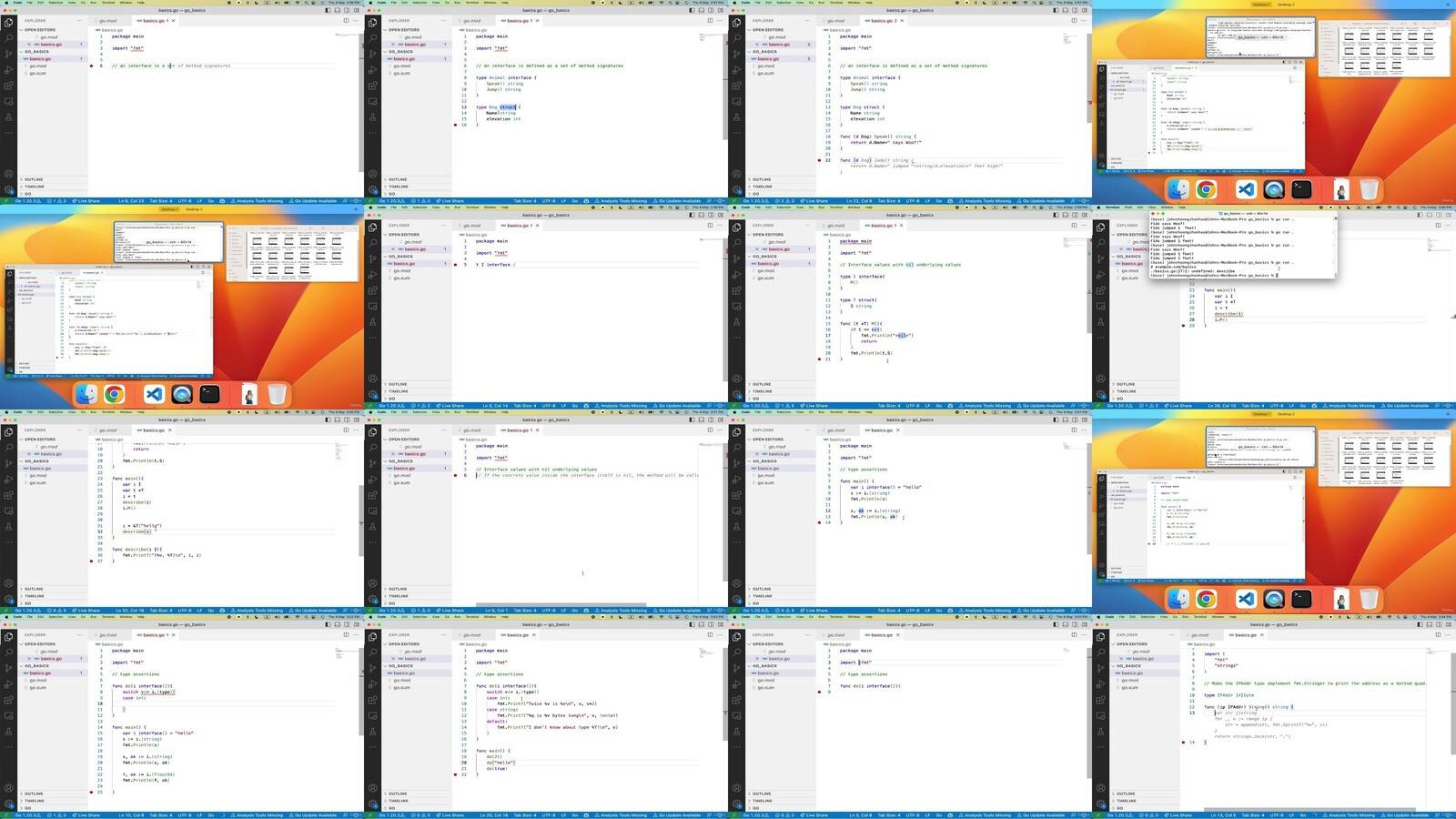Open Selection menu in the IPAddr frame menu bar
Image resolution: width=1456 pixels, height=819 pixels.
click(1148, 616)
